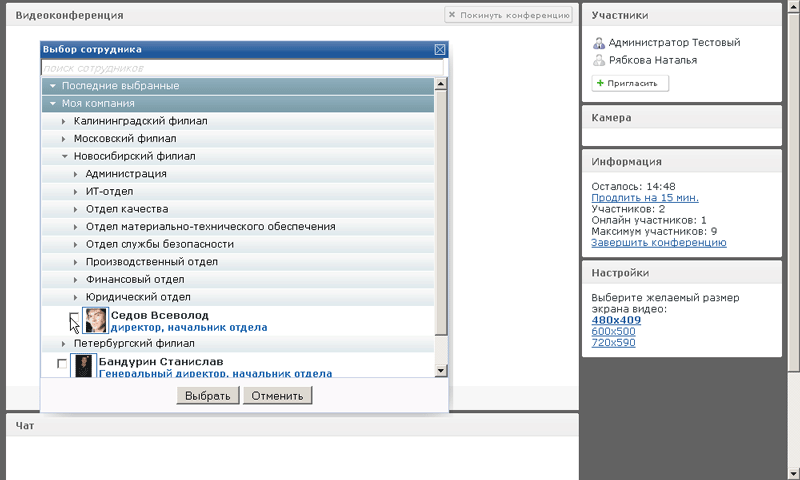Select the 480x409 video size
Viewport: 800px width, 480px height.
pos(616,320)
